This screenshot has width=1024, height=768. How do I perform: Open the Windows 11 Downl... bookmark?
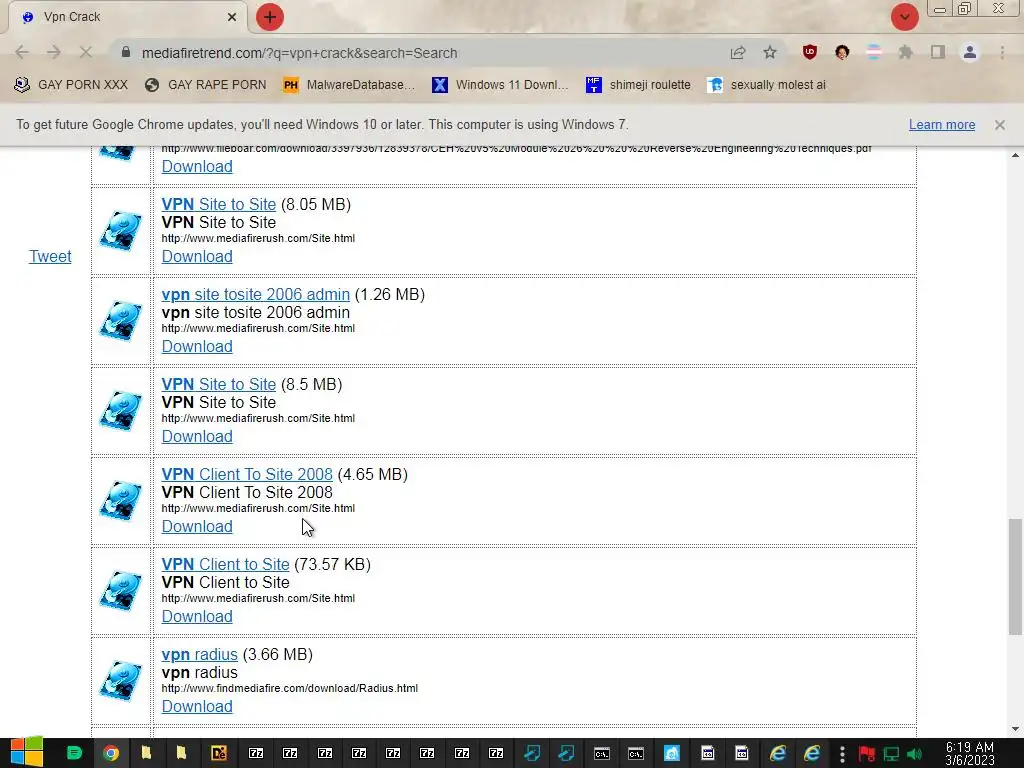point(500,85)
